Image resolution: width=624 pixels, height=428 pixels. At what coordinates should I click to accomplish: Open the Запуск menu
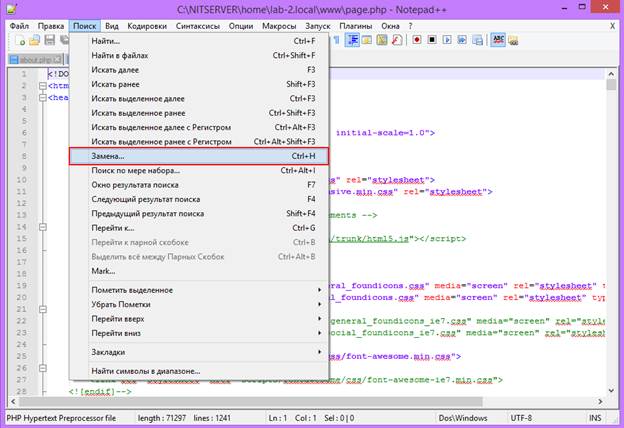[318, 26]
